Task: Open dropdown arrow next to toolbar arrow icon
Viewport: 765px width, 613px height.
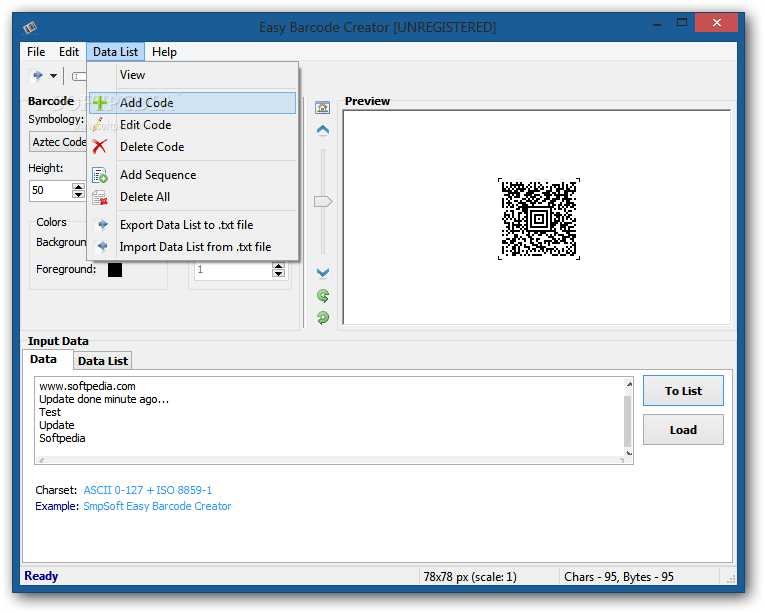Action: (x=54, y=76)
